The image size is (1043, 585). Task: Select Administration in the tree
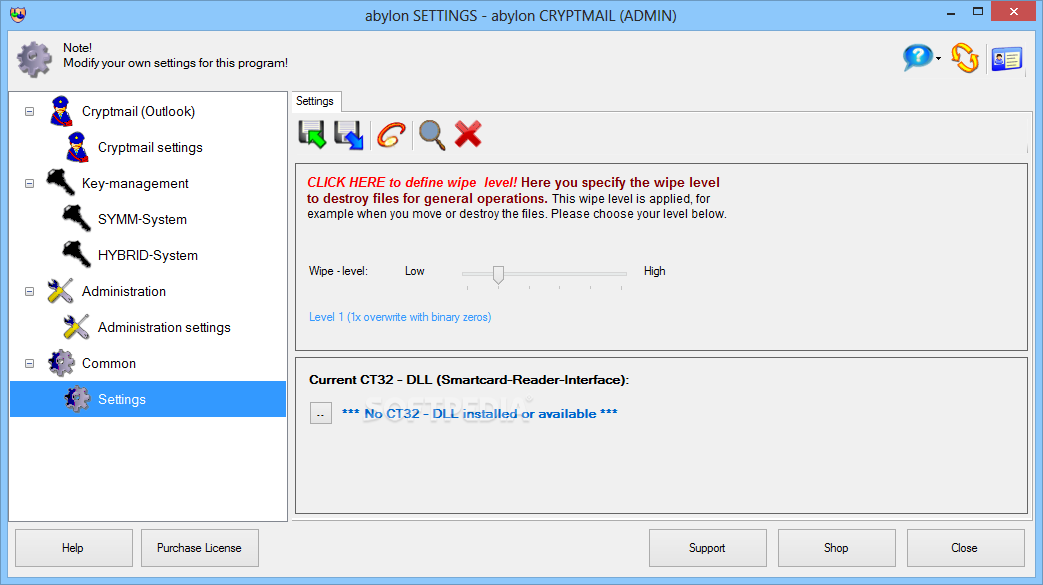point(124,292)
